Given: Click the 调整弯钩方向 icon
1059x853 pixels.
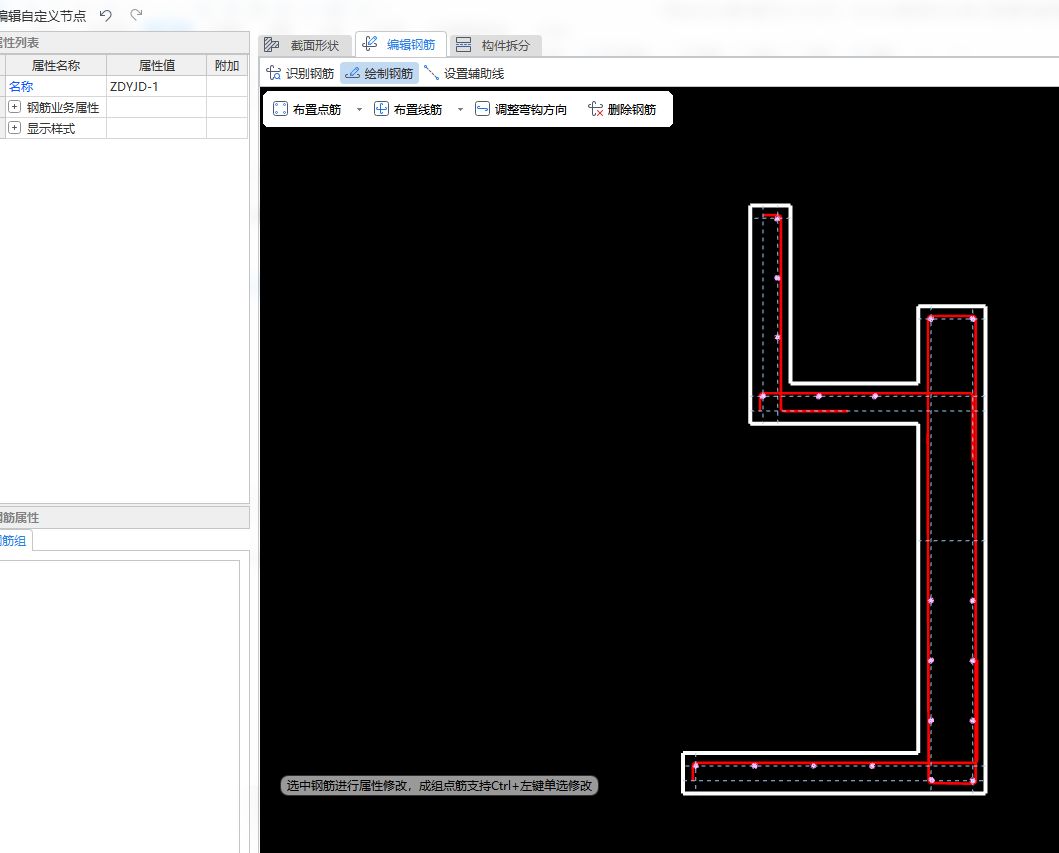Looking at the screenshot, I should (482, 109).
